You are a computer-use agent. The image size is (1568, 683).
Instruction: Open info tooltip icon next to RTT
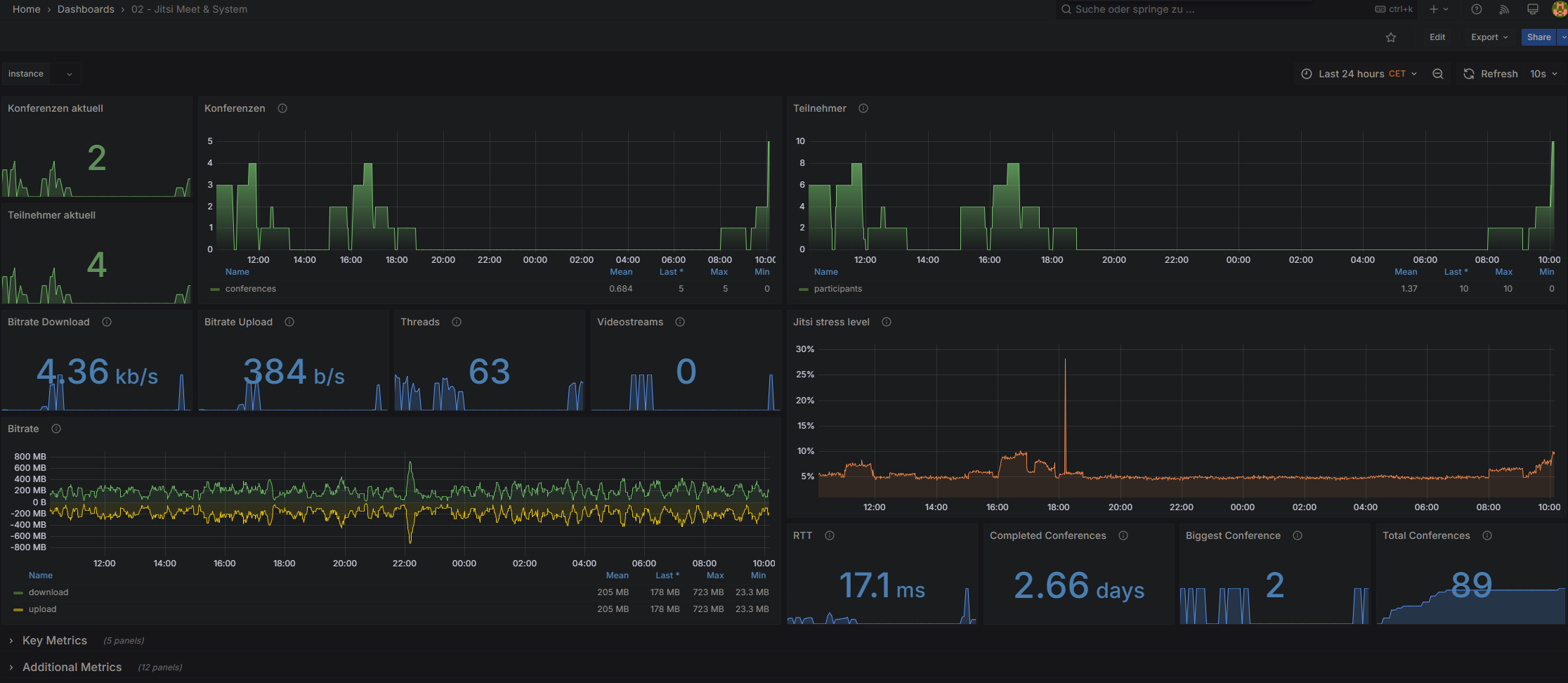click(x=829, y=535)
